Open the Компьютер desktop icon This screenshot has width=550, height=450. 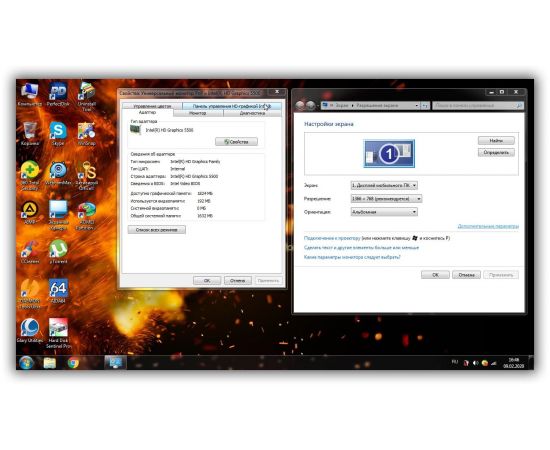point(29,94)
